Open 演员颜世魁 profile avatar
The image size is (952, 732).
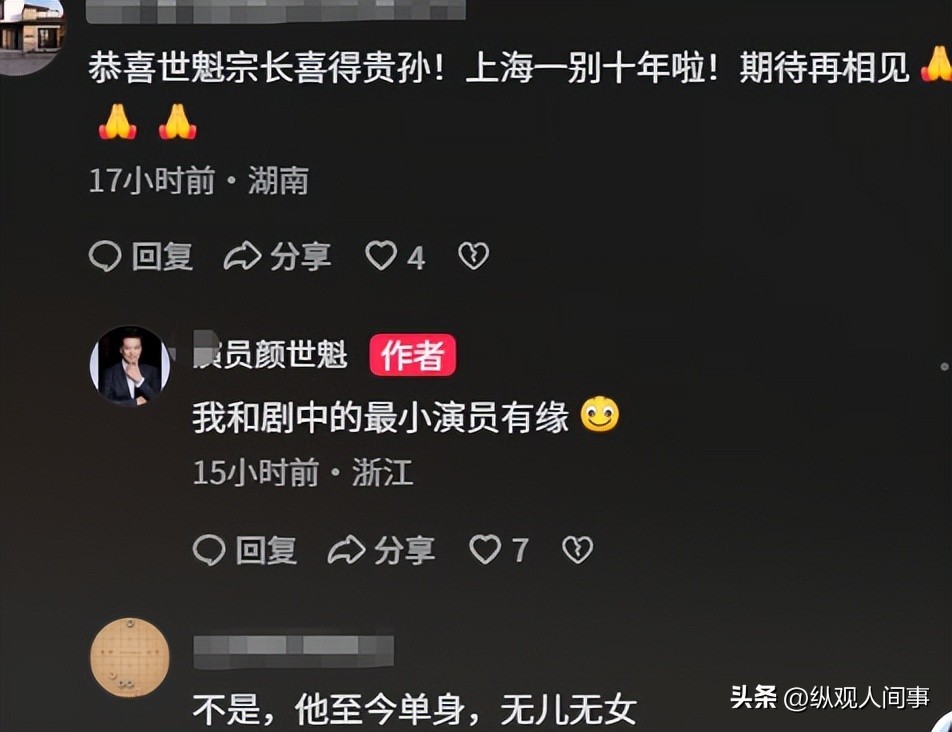click(x=130, y=365)
